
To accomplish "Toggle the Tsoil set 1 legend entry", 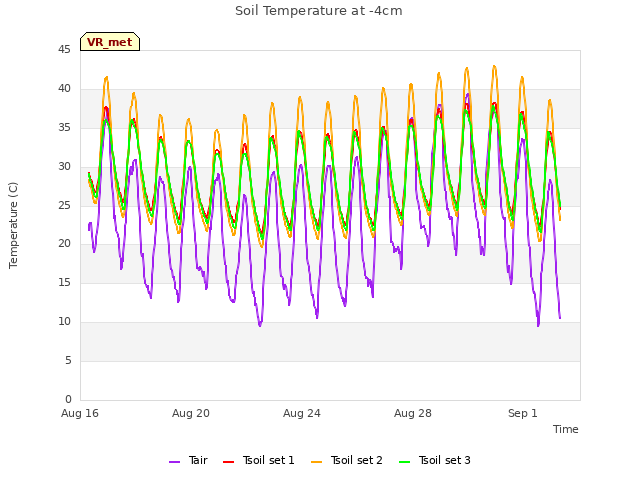I will tap(259, 460).
